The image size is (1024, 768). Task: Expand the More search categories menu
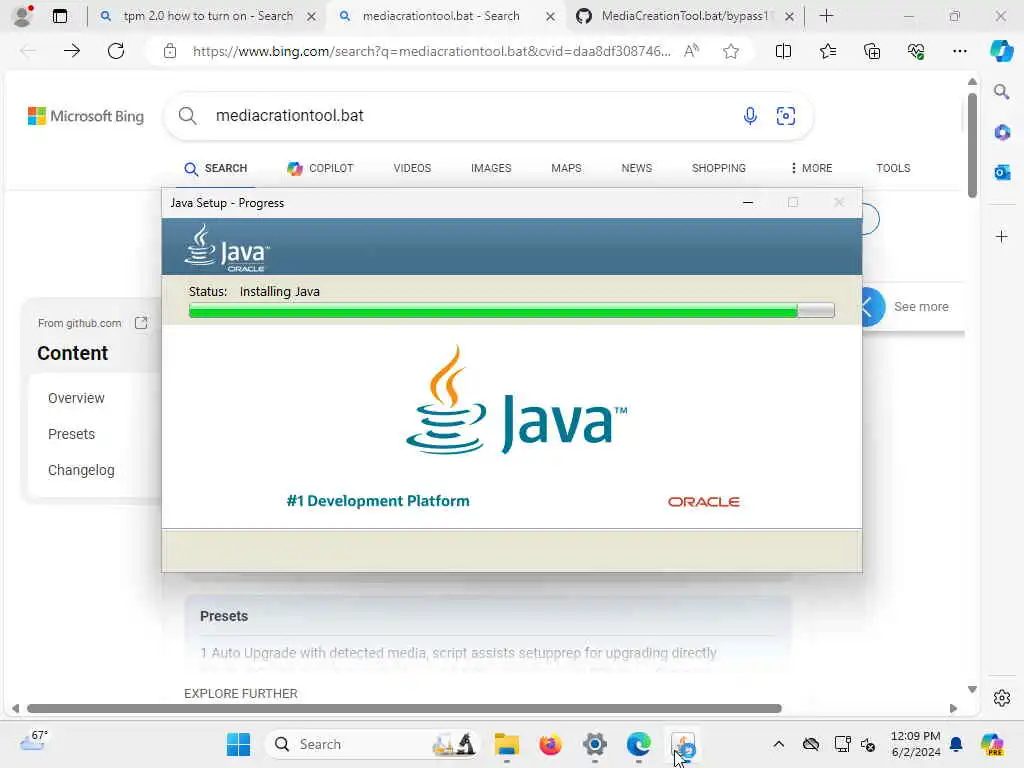click(x=811, y=168)
